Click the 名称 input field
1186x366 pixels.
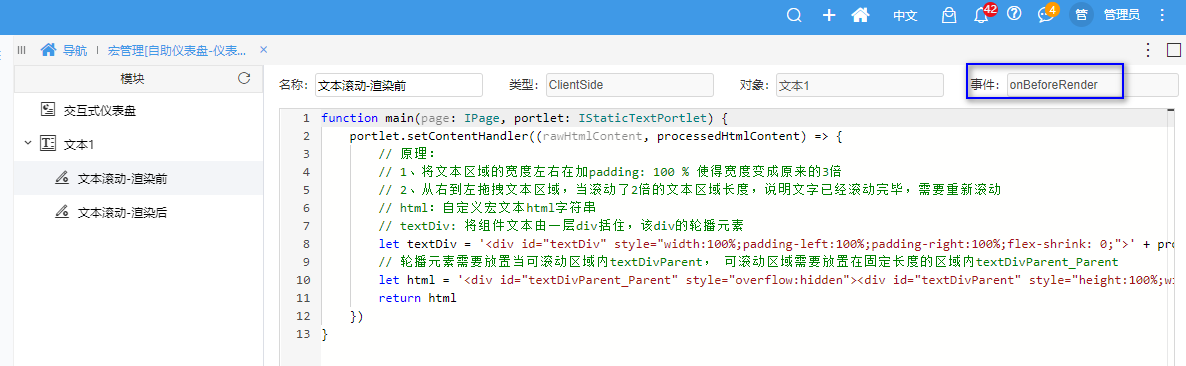coord(399,85)
